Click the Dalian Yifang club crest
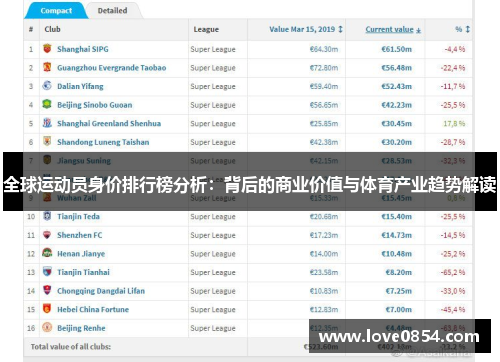500x362 pixels. 47,85
